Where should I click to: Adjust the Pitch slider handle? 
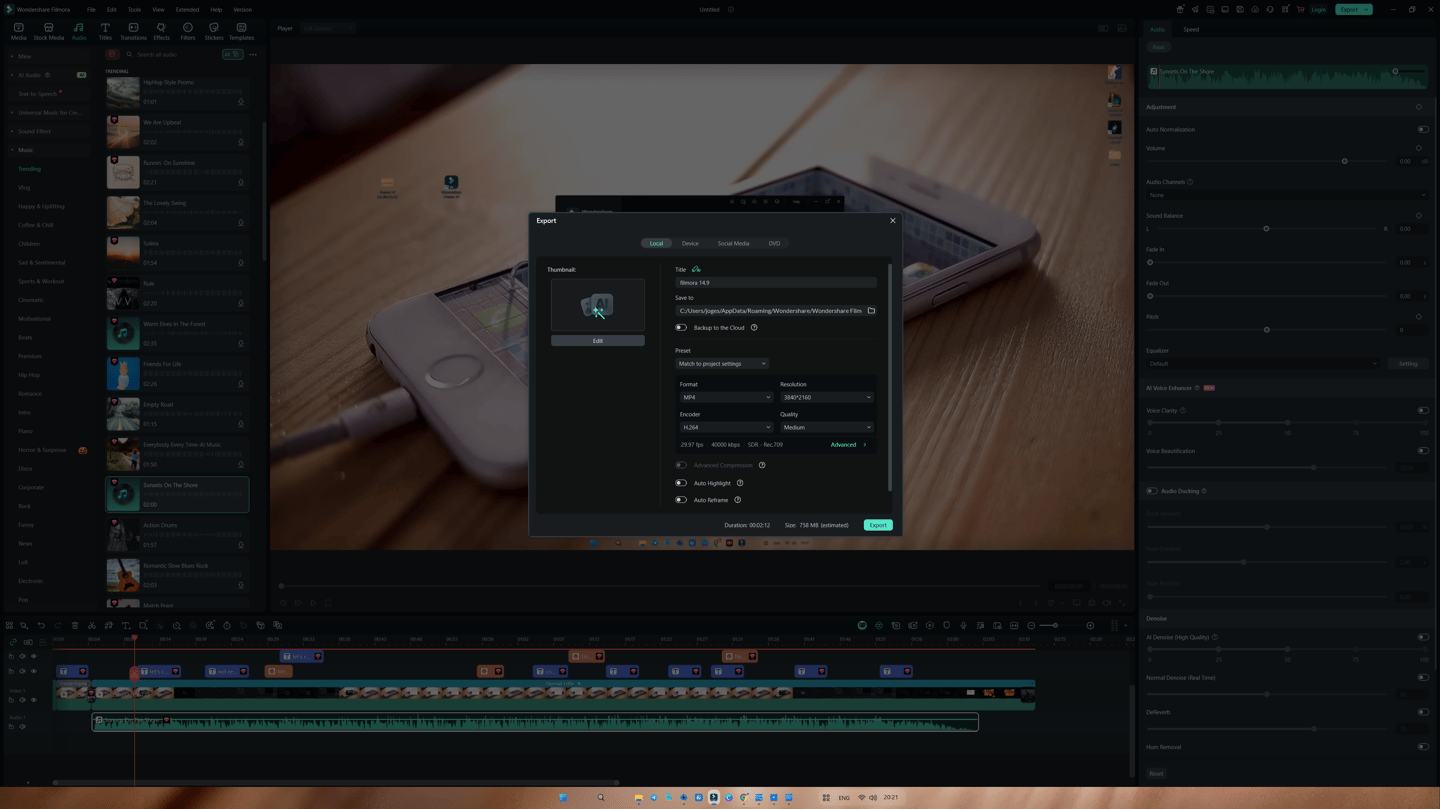coord(1267,330)
